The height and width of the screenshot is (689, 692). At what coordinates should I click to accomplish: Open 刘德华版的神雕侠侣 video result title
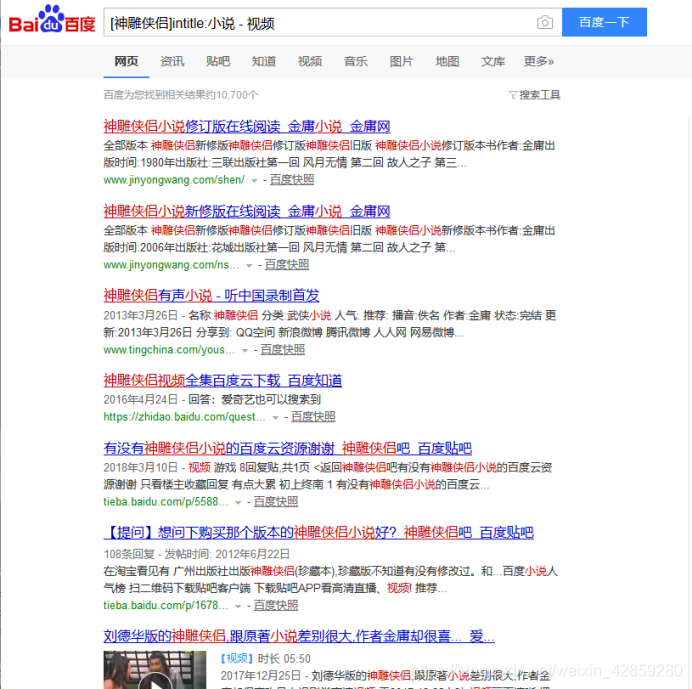[x=299, y=636]
